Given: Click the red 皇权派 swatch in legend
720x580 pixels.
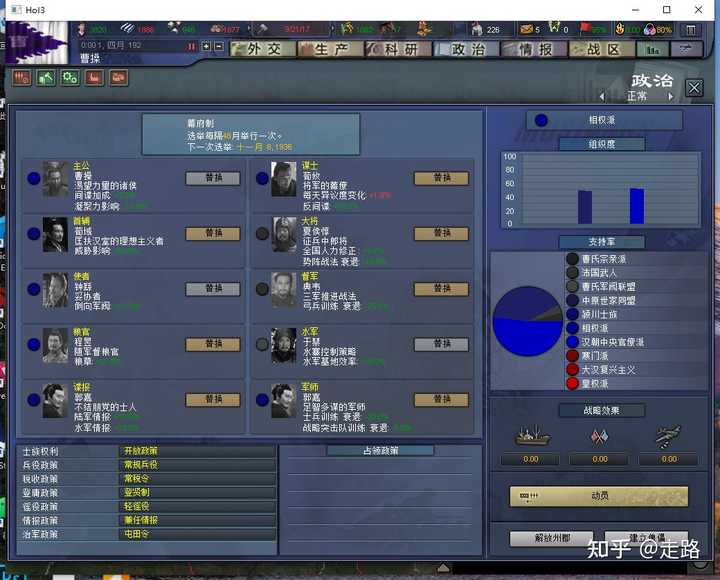Looking at the screenshot, I should coord(572,383).
